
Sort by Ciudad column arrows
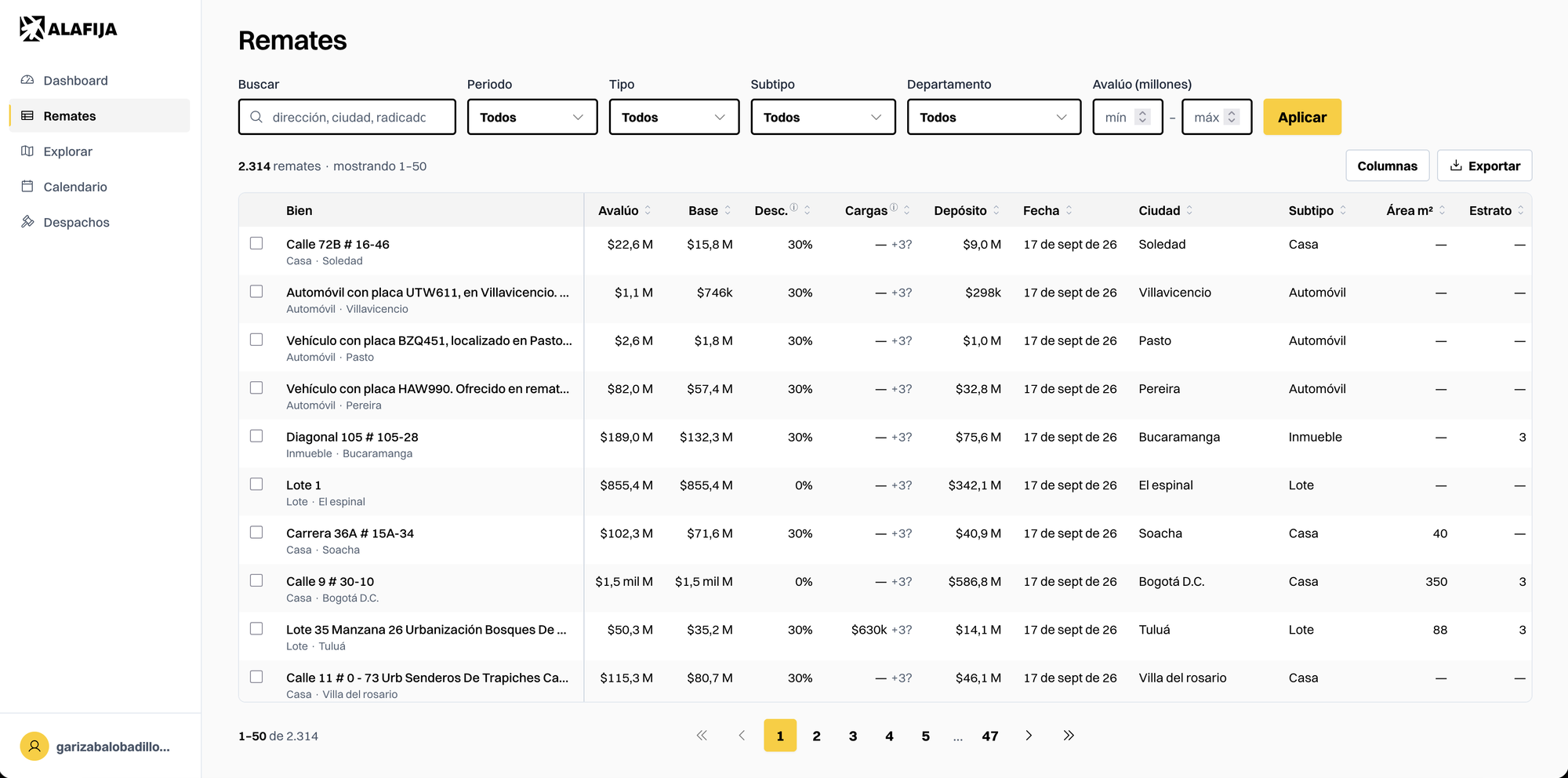[1189, 210]
